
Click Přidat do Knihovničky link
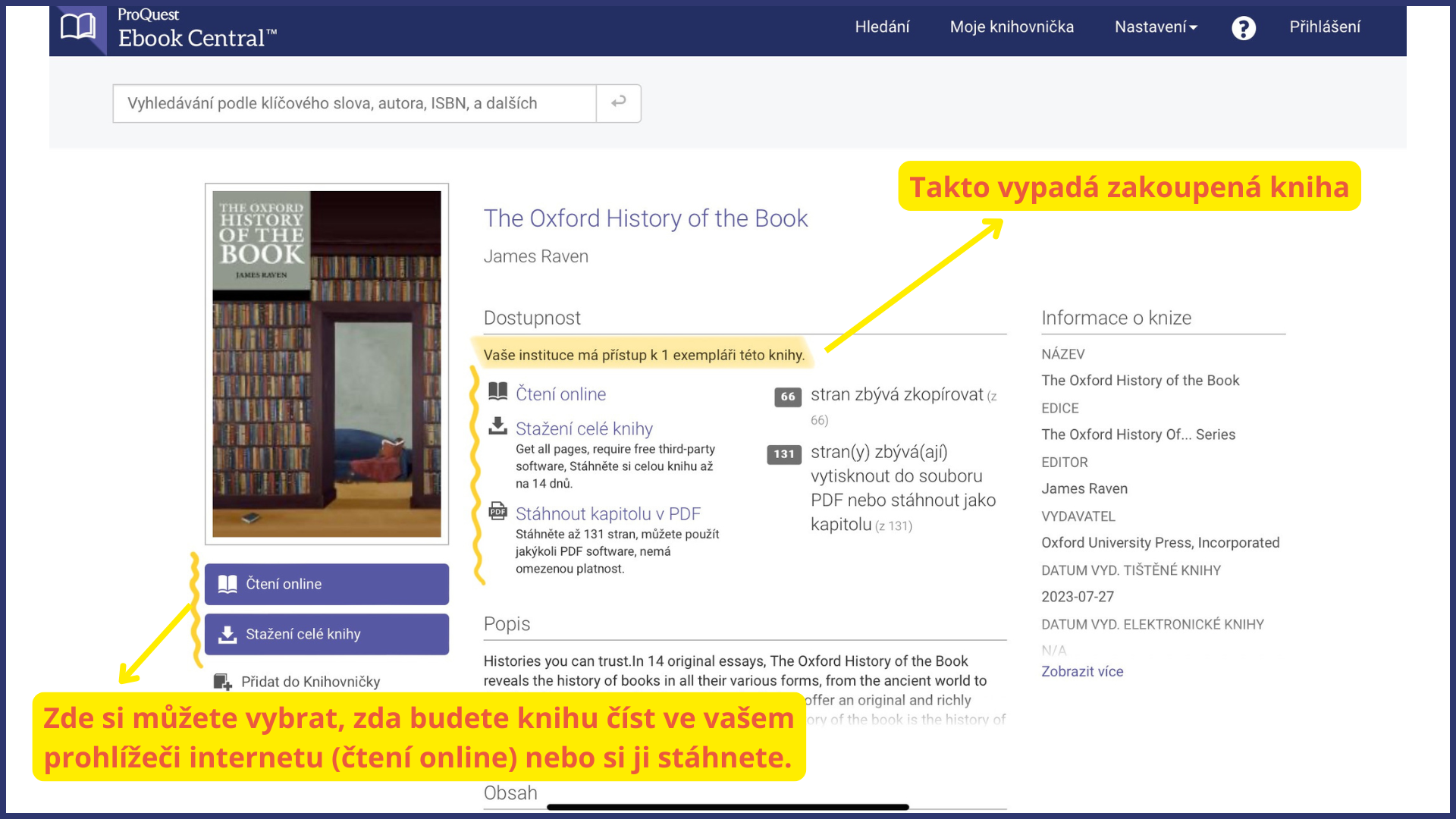[x=311, y=682]
